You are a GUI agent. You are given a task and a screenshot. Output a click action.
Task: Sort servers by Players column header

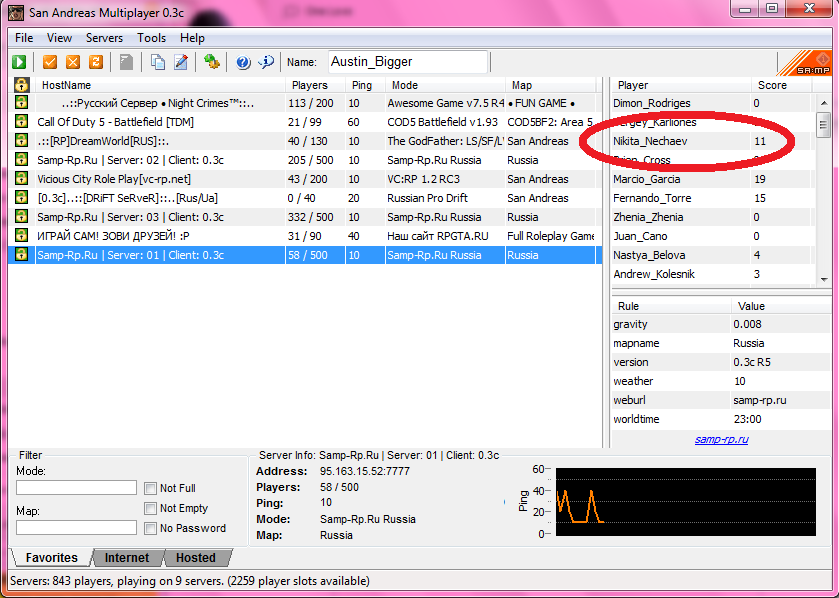tap(315, 85)
